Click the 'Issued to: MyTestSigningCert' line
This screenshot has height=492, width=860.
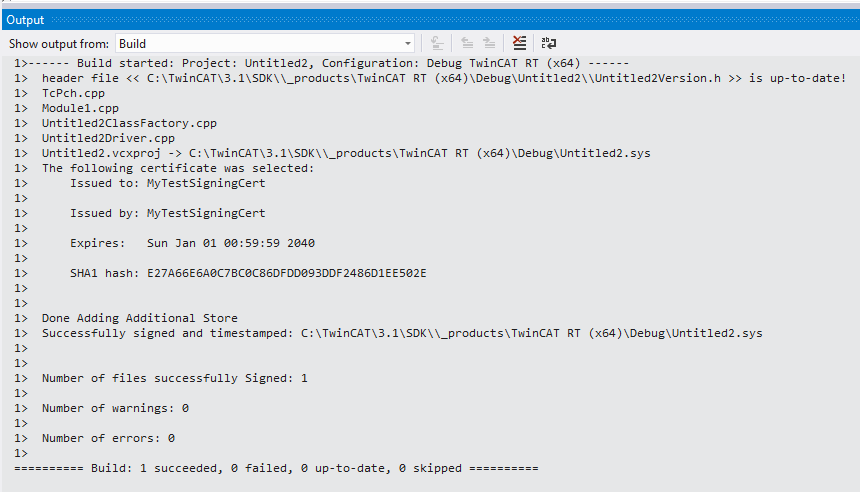tap(167, 183)
